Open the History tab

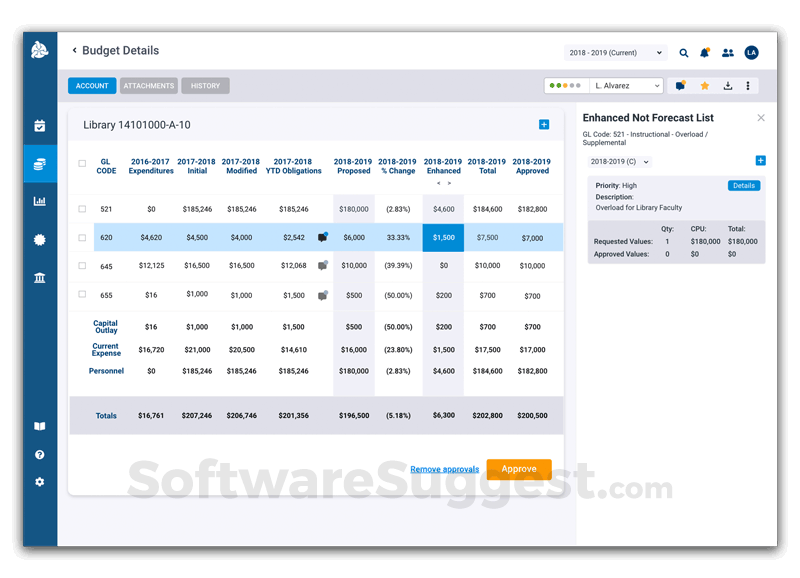point(205,86)
